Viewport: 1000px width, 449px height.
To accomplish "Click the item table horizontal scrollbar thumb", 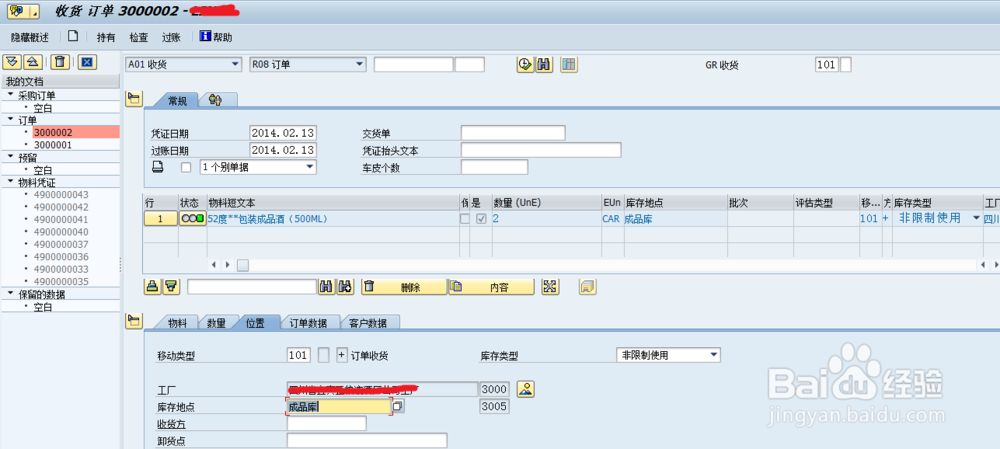I will (x=243, y=265).
